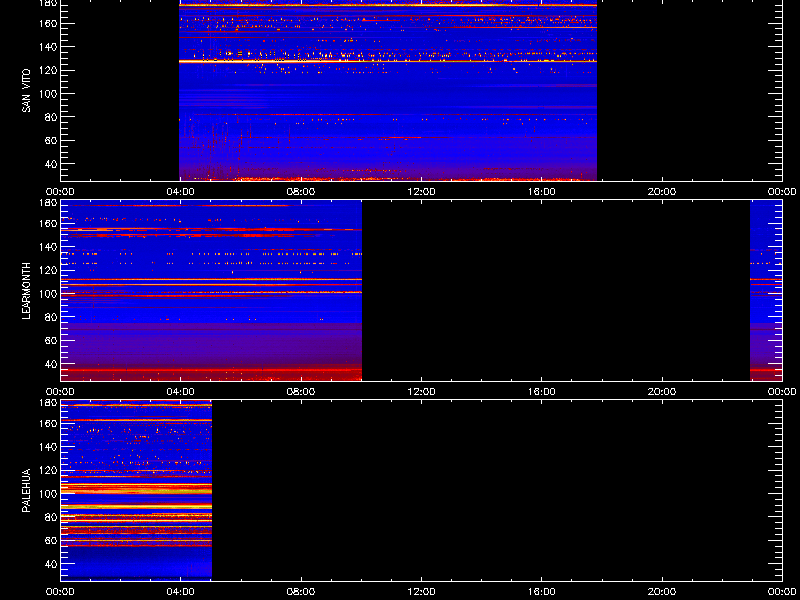The image size is (800, 600).
Task: Click 20:00 time label under PALEHUA plot
Action: click(662, 592)
